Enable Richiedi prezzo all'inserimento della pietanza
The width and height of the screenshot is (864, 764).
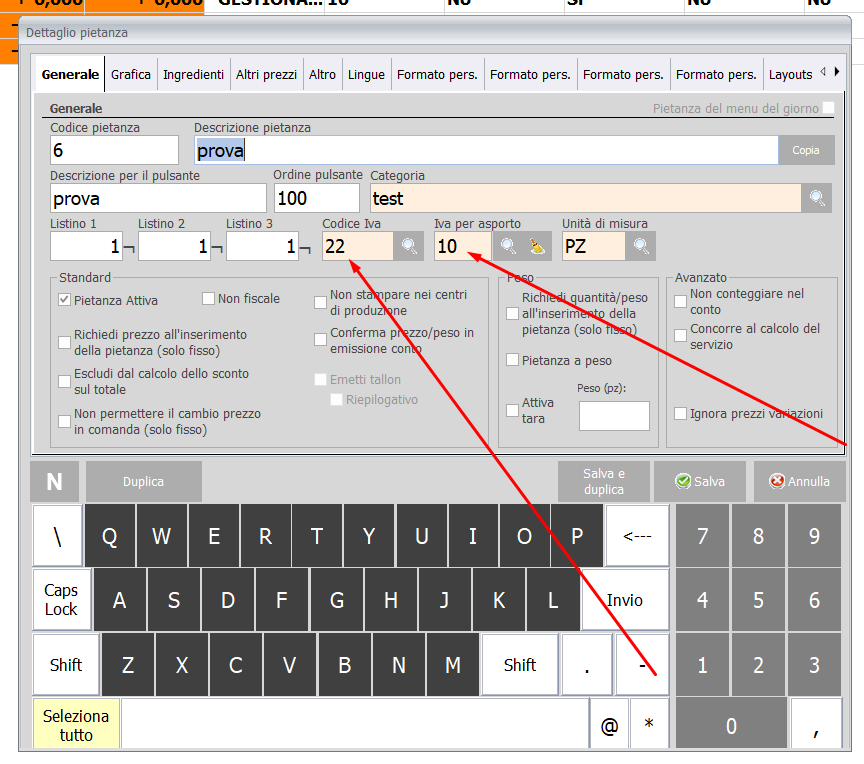(64, 342)
